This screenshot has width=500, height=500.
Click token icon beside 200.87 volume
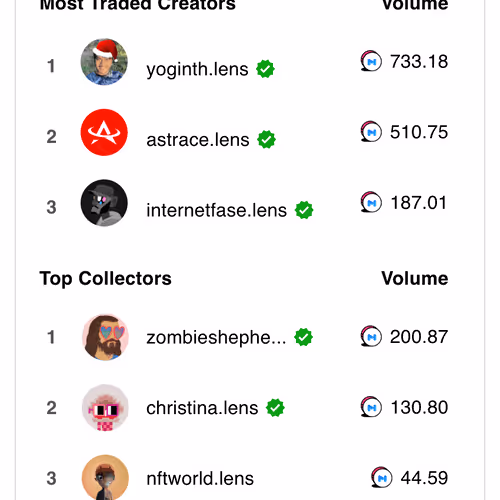point(371,336)
